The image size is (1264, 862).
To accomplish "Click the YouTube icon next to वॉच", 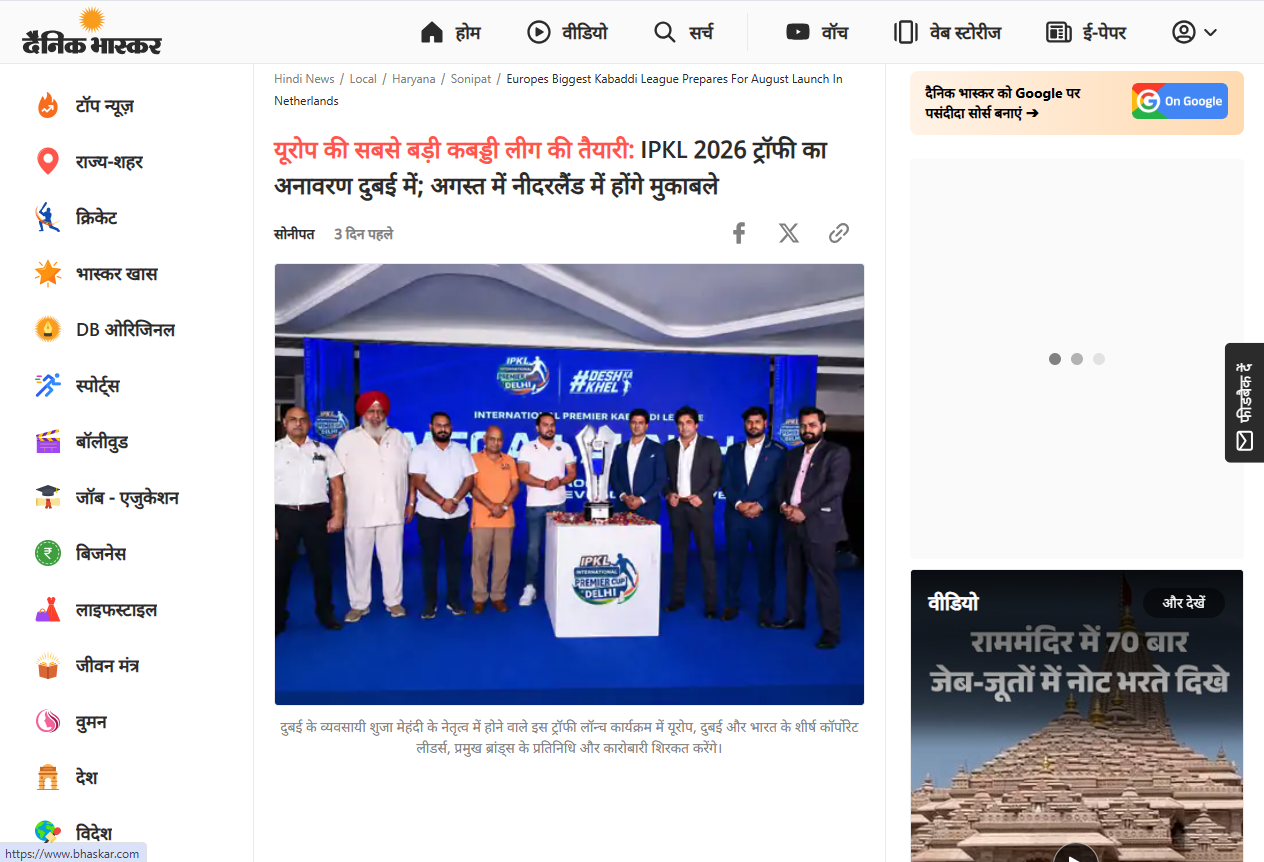I will [798, 32].
